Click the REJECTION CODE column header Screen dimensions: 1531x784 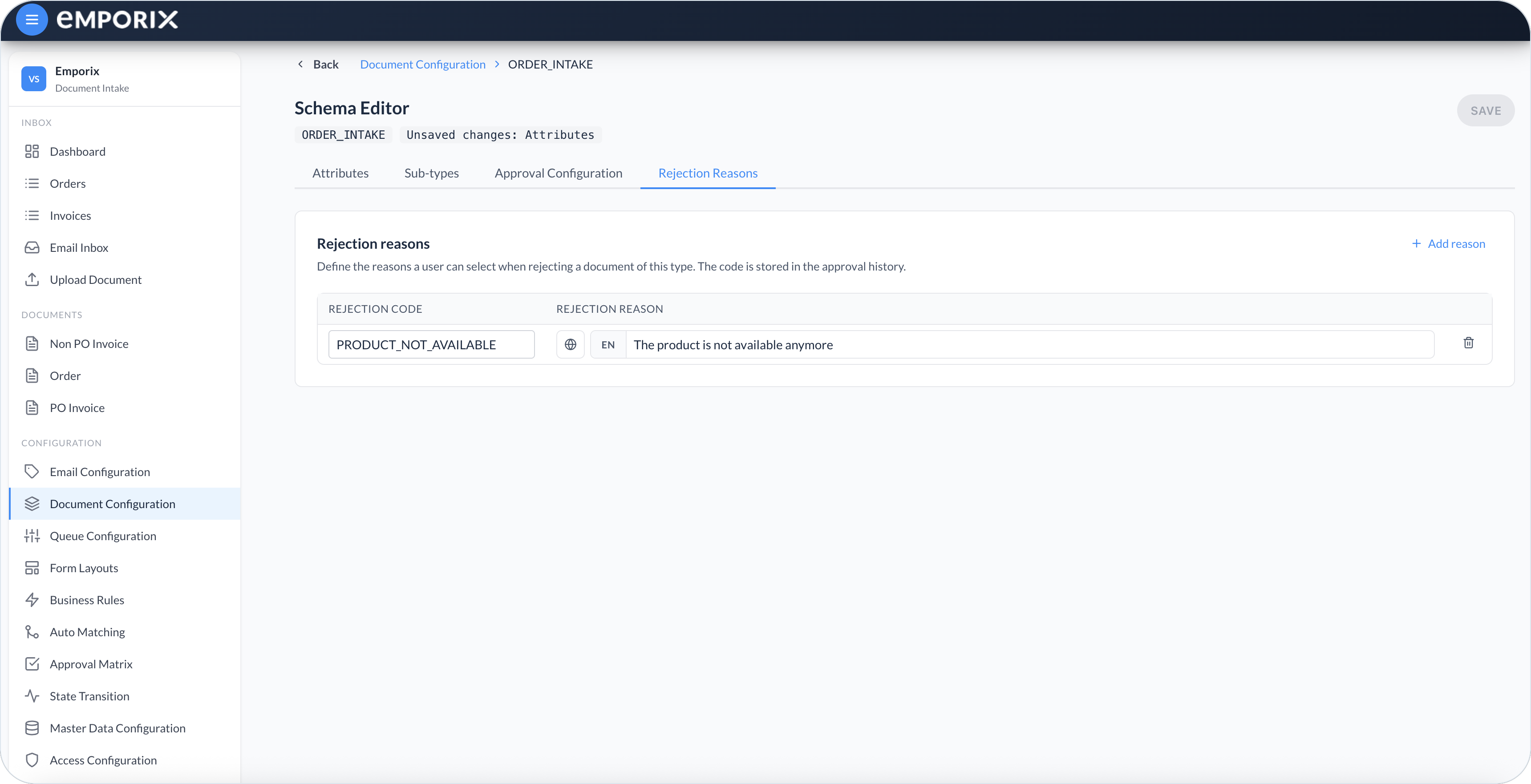376,309
